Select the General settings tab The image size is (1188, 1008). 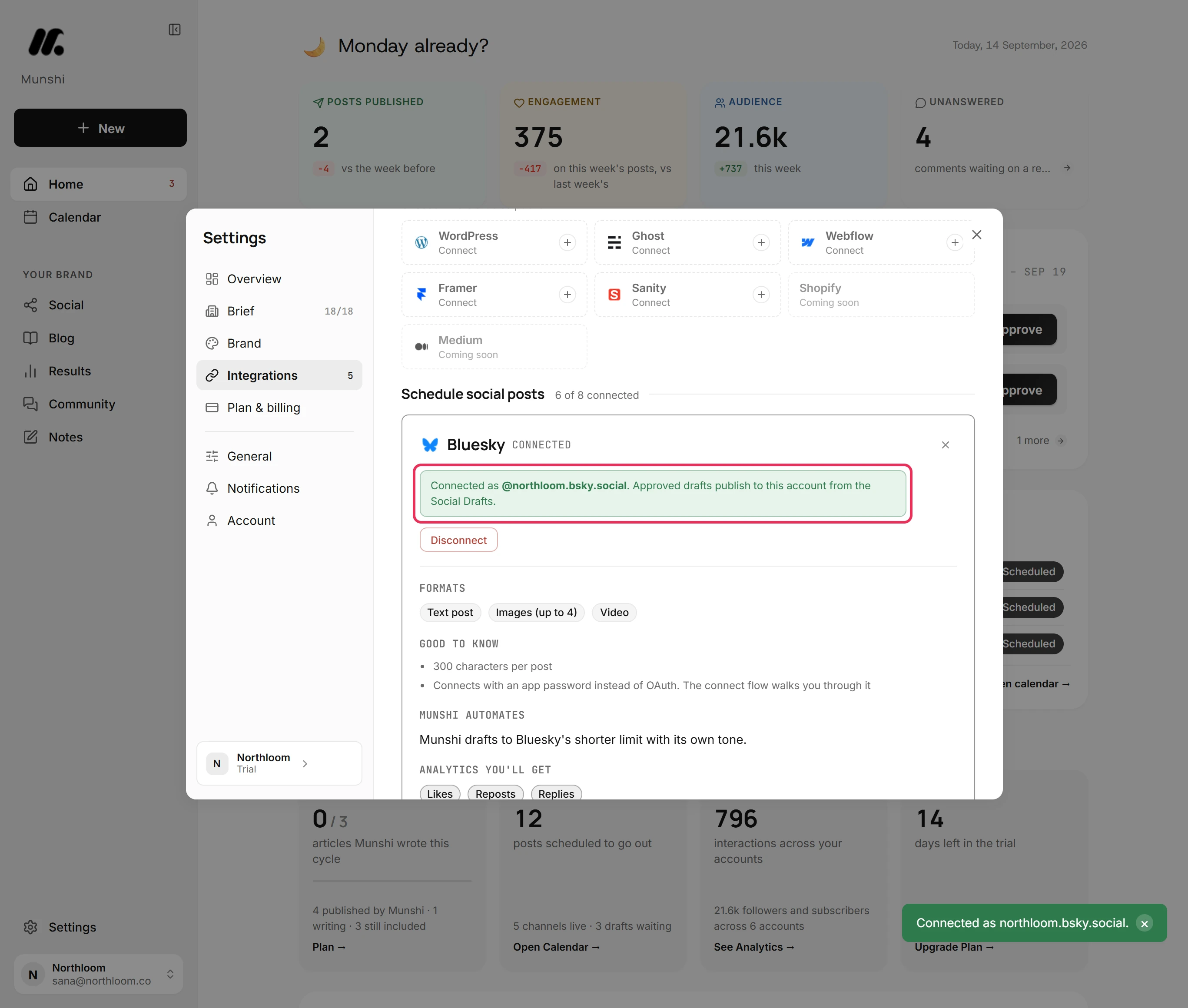[279, 456]
